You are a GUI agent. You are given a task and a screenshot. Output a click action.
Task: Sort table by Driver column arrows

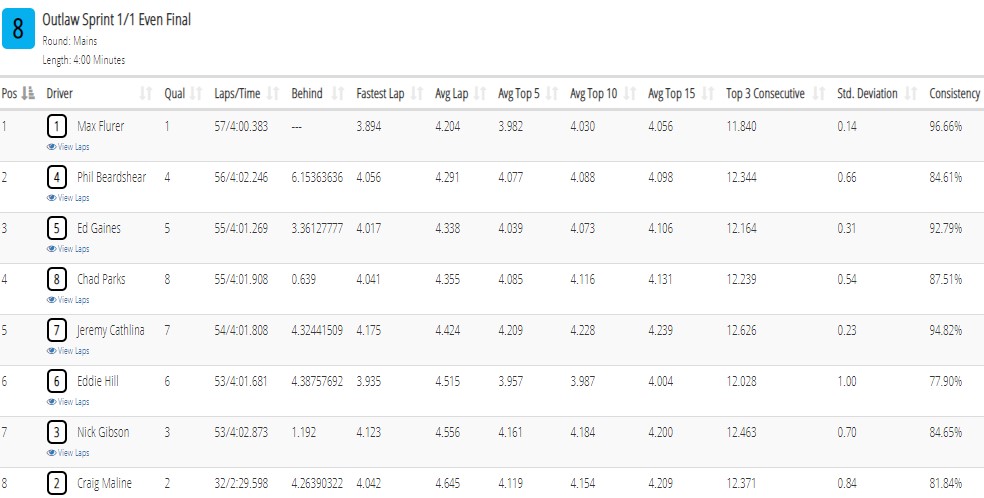[146, 94]
